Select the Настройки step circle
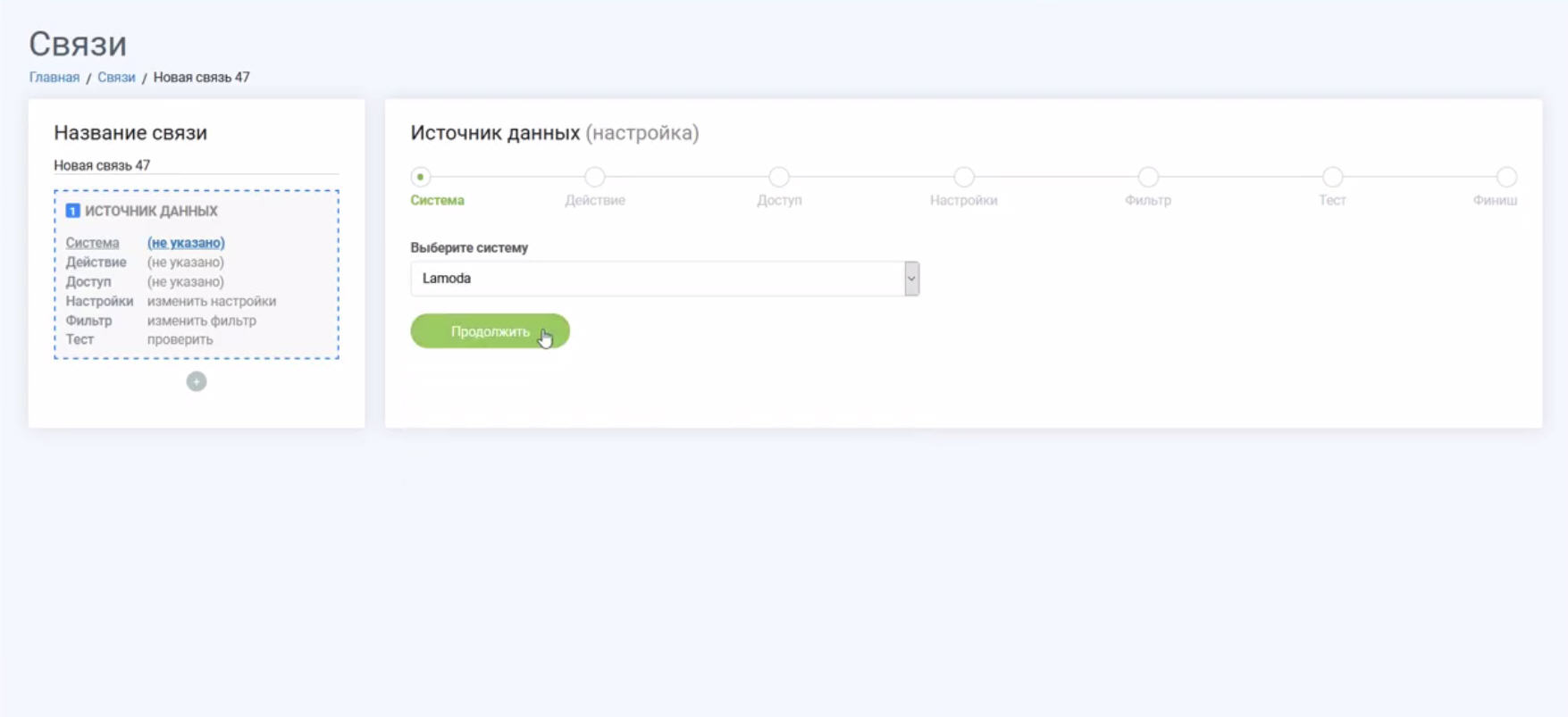The width and height of the screenshot is (1568, 717). click(963, 177)
